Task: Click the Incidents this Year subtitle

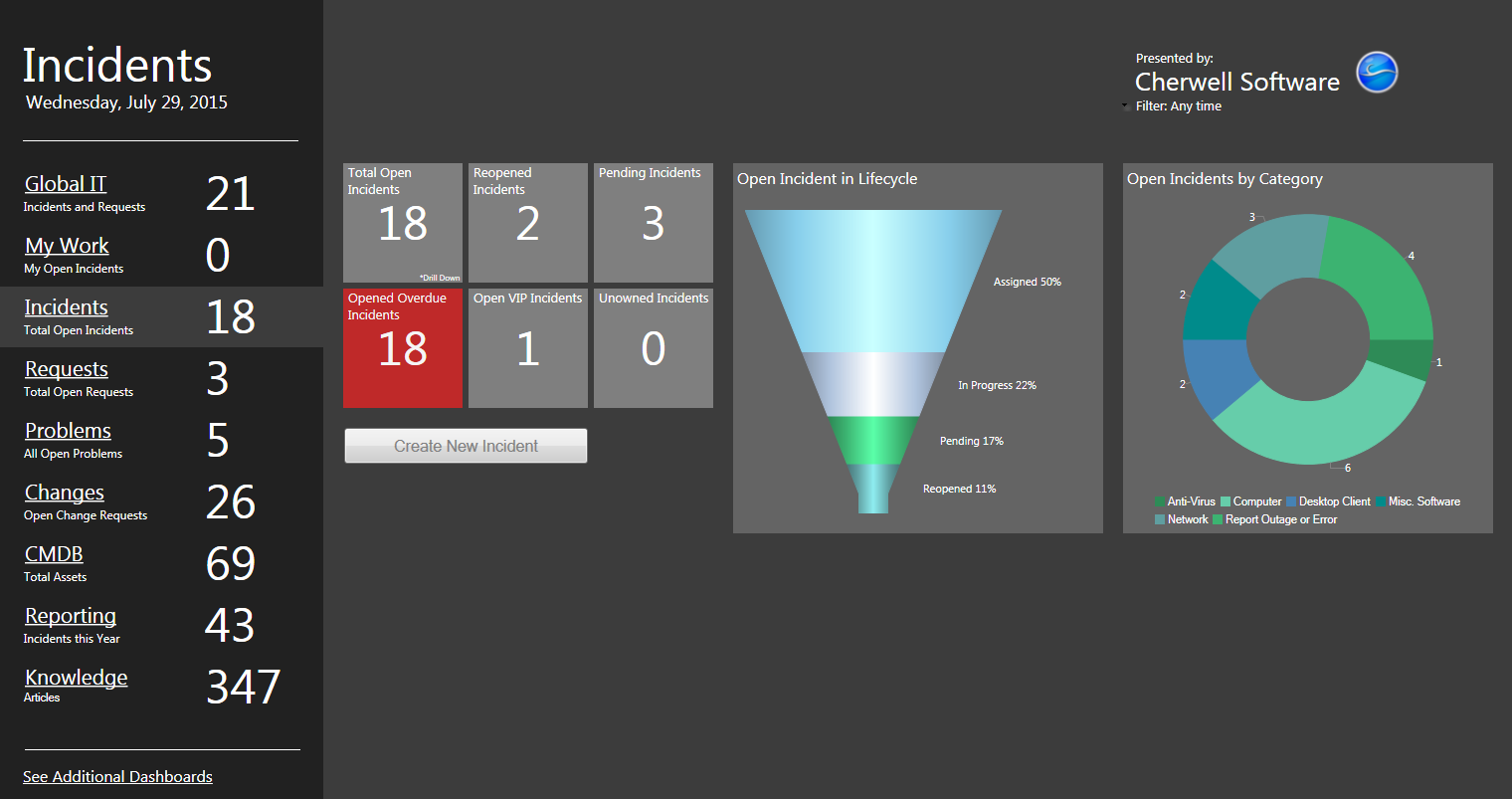Action: click(x=72, y=639)
